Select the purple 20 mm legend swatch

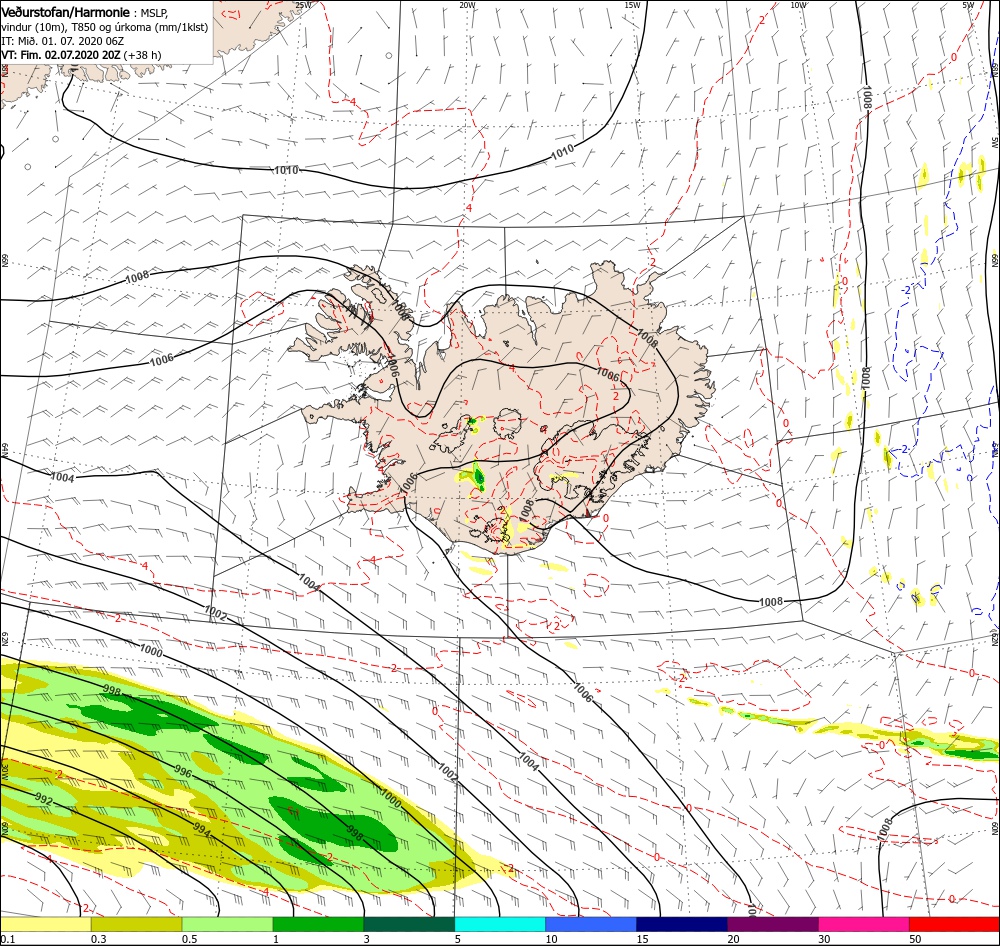click(x=772, y=924)
